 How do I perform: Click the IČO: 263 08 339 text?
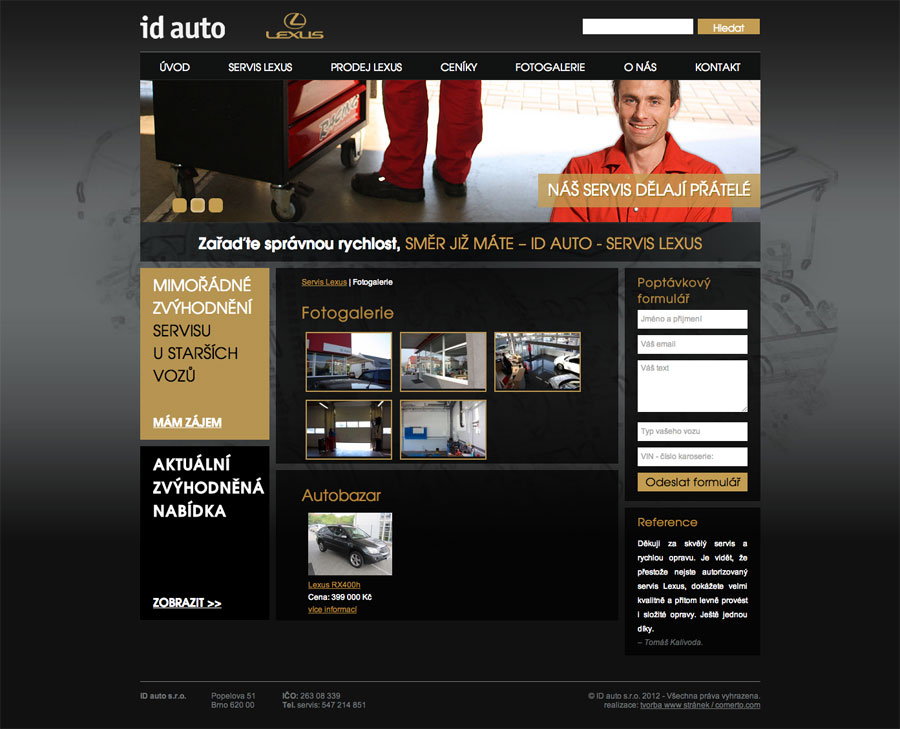(311, 696)
